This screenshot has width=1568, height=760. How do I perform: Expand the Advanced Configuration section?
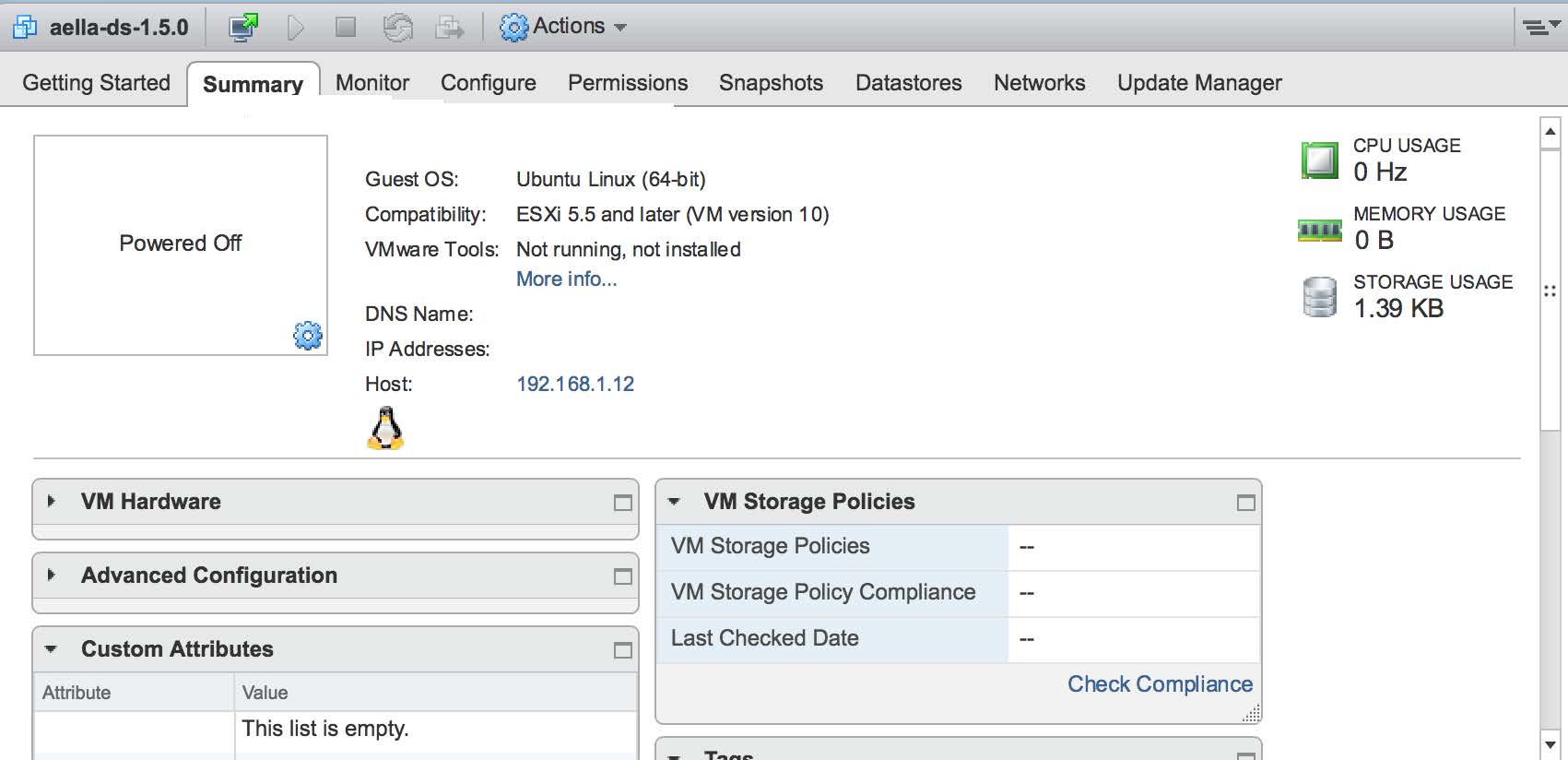[52, 575]
